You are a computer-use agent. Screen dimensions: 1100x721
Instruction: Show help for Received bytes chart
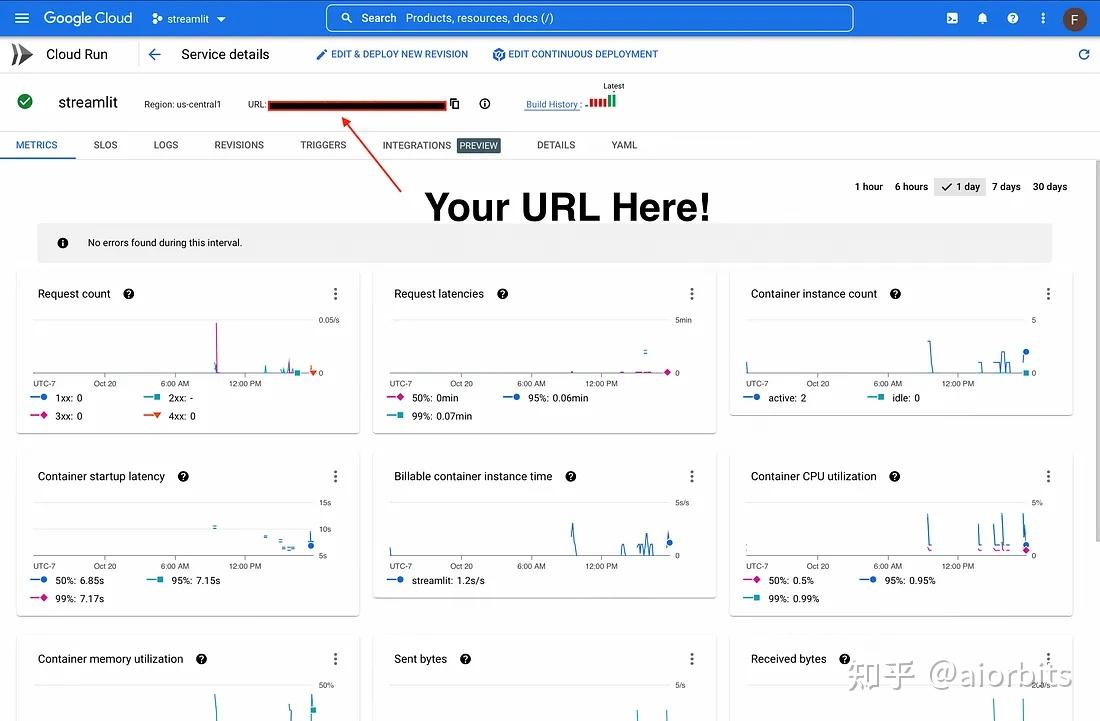[845, 659]
